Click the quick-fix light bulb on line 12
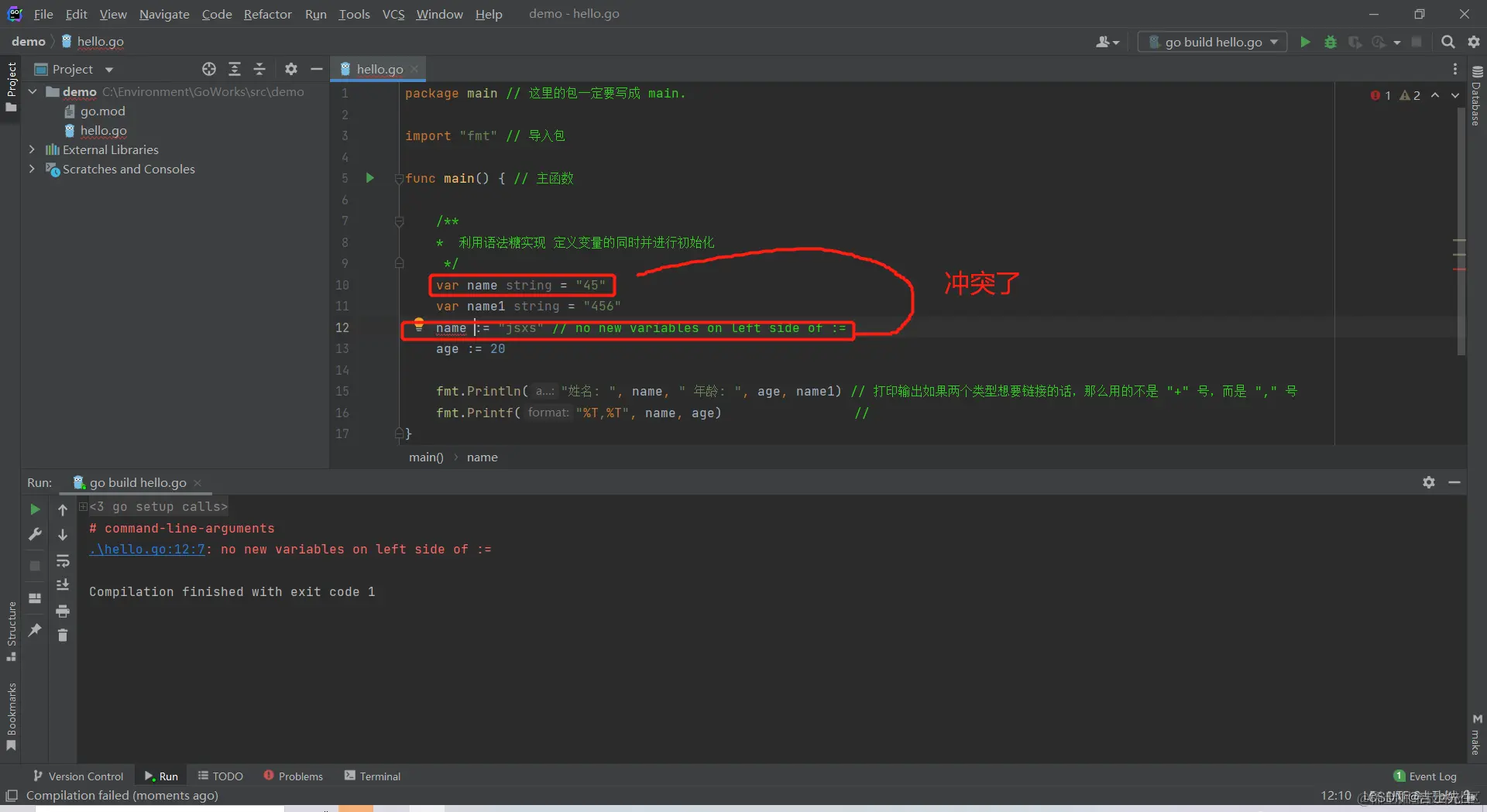This screenshot has height=812, width=1487. click(419, 324)
